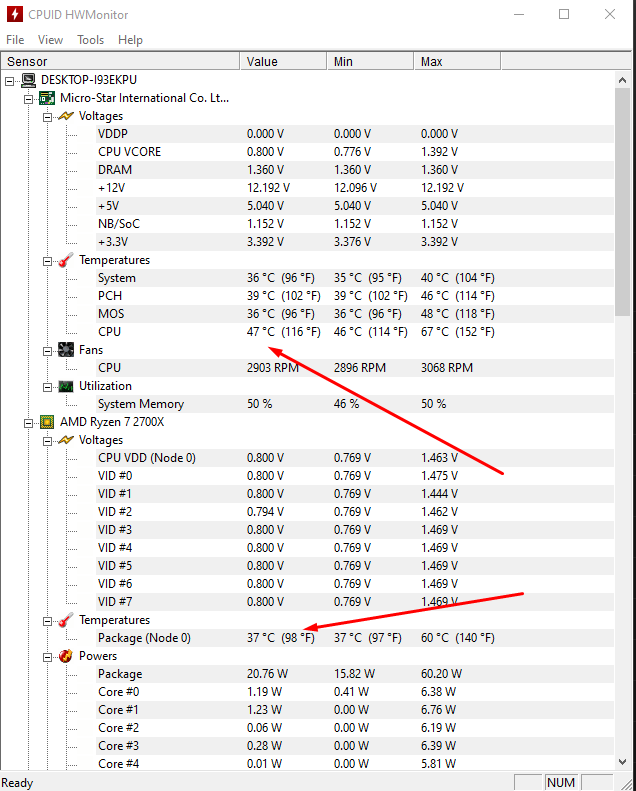Collapse the AMD Ryzen 7 2700X node
The width and height of the screenshot is (636, 791).
[x=29, y=423]
